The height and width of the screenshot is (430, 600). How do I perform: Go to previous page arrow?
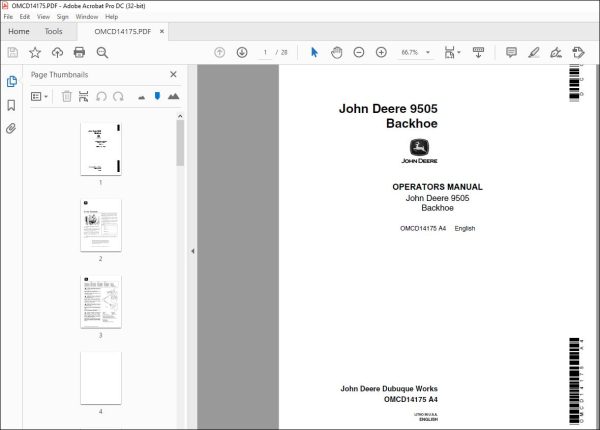click(x=220, y=52)
